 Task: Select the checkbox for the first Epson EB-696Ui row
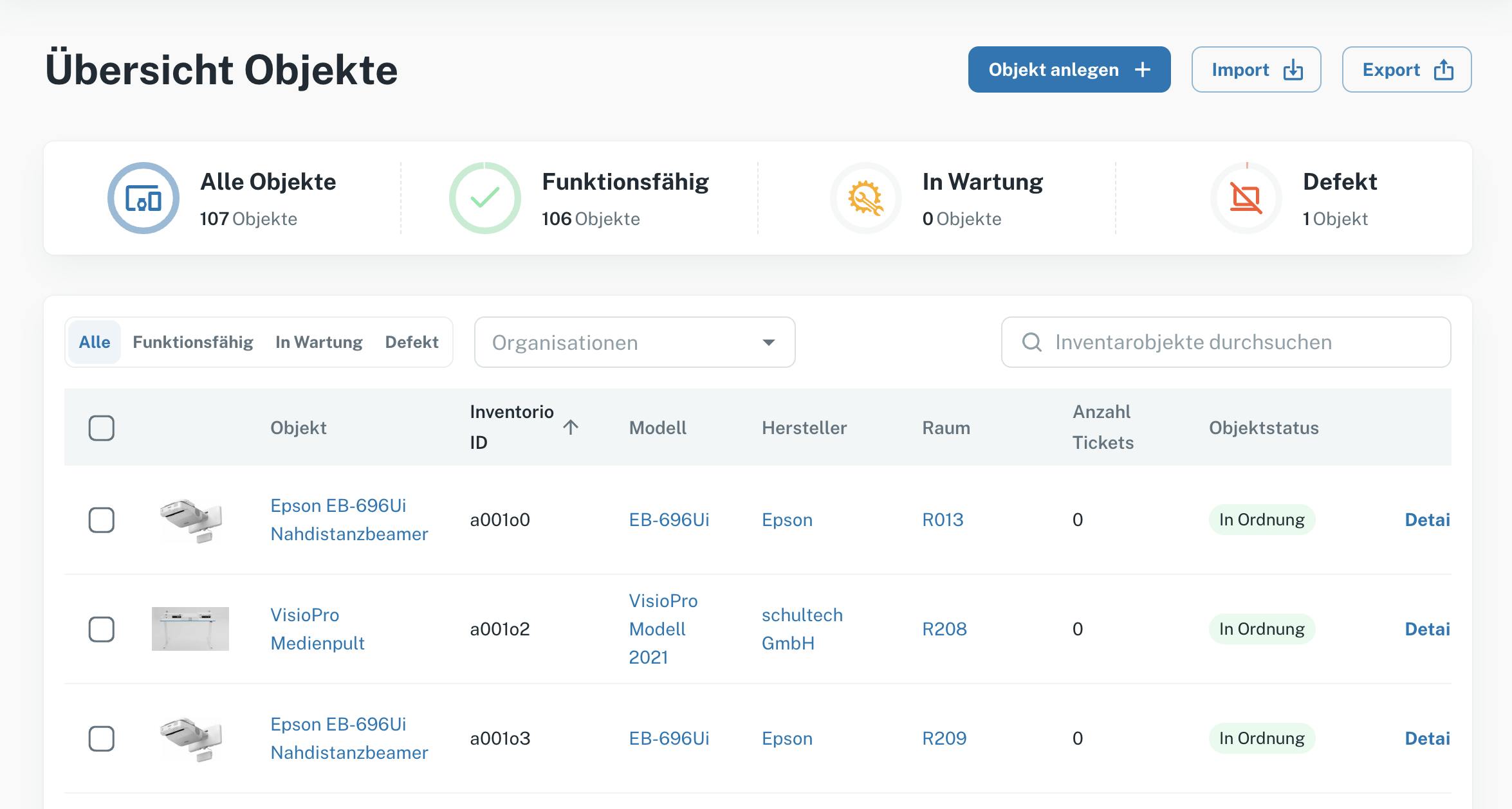pyautogui.click(x=103, y=520)
